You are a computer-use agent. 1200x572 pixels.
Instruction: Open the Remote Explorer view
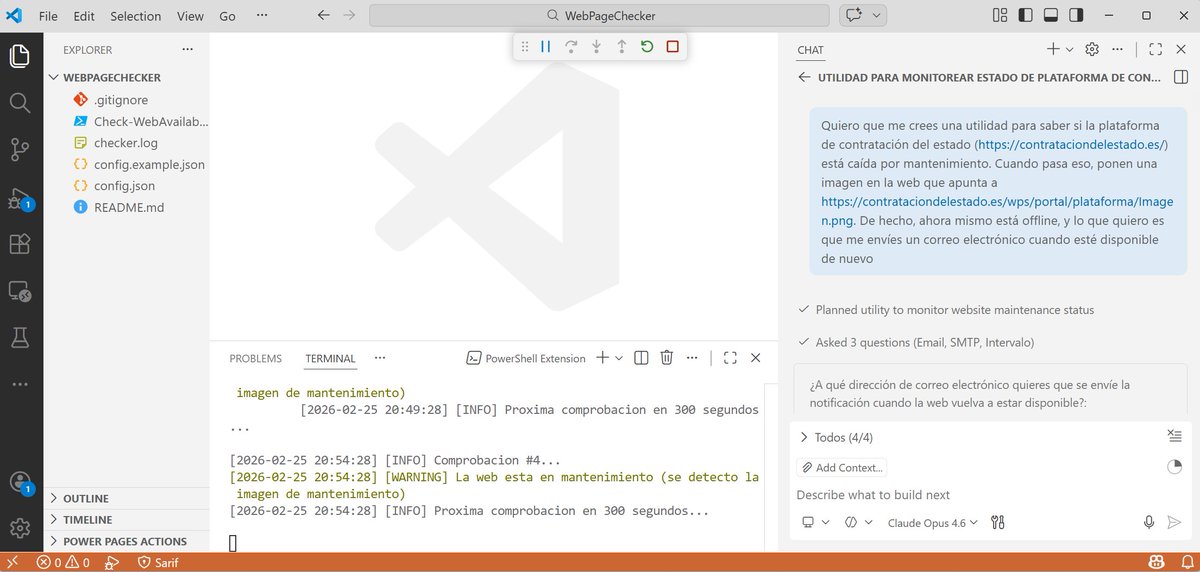click(x=19, y=291)
